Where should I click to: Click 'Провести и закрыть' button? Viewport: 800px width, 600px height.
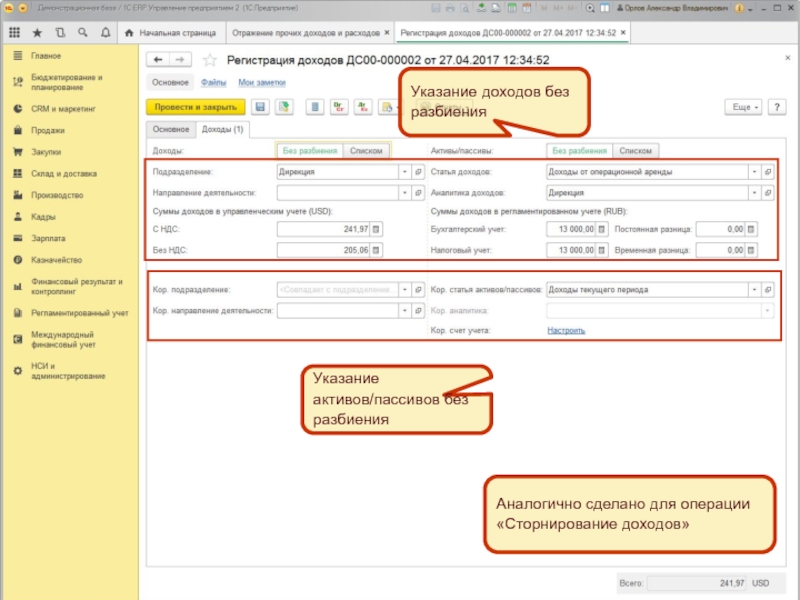coord(196,106)
